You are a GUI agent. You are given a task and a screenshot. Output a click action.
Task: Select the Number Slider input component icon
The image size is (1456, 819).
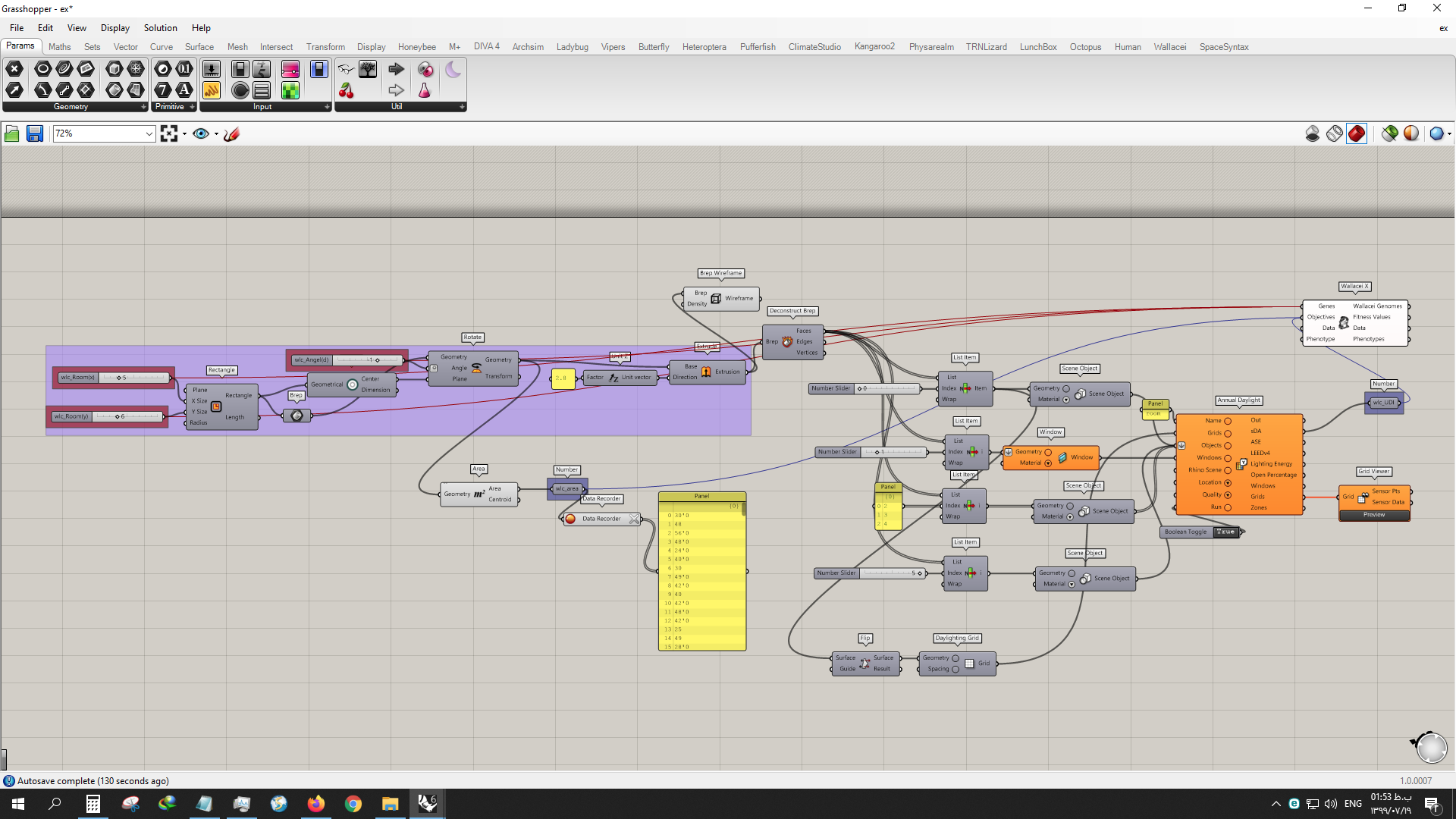point(262,69)
